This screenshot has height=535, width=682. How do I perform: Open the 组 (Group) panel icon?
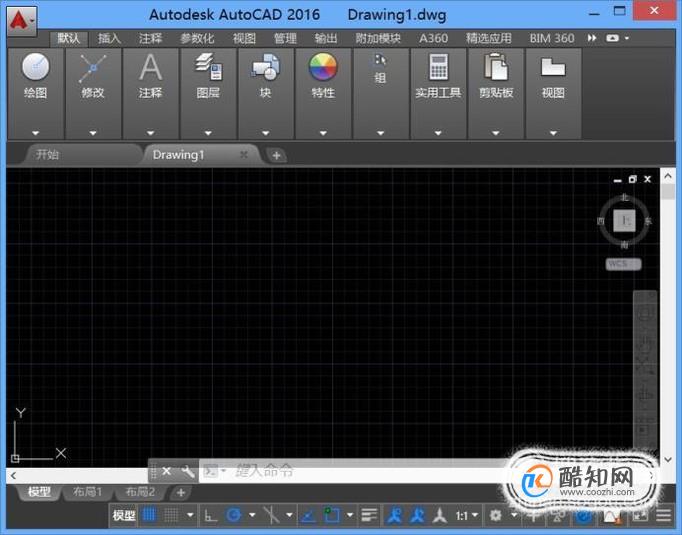pos(380,60)
